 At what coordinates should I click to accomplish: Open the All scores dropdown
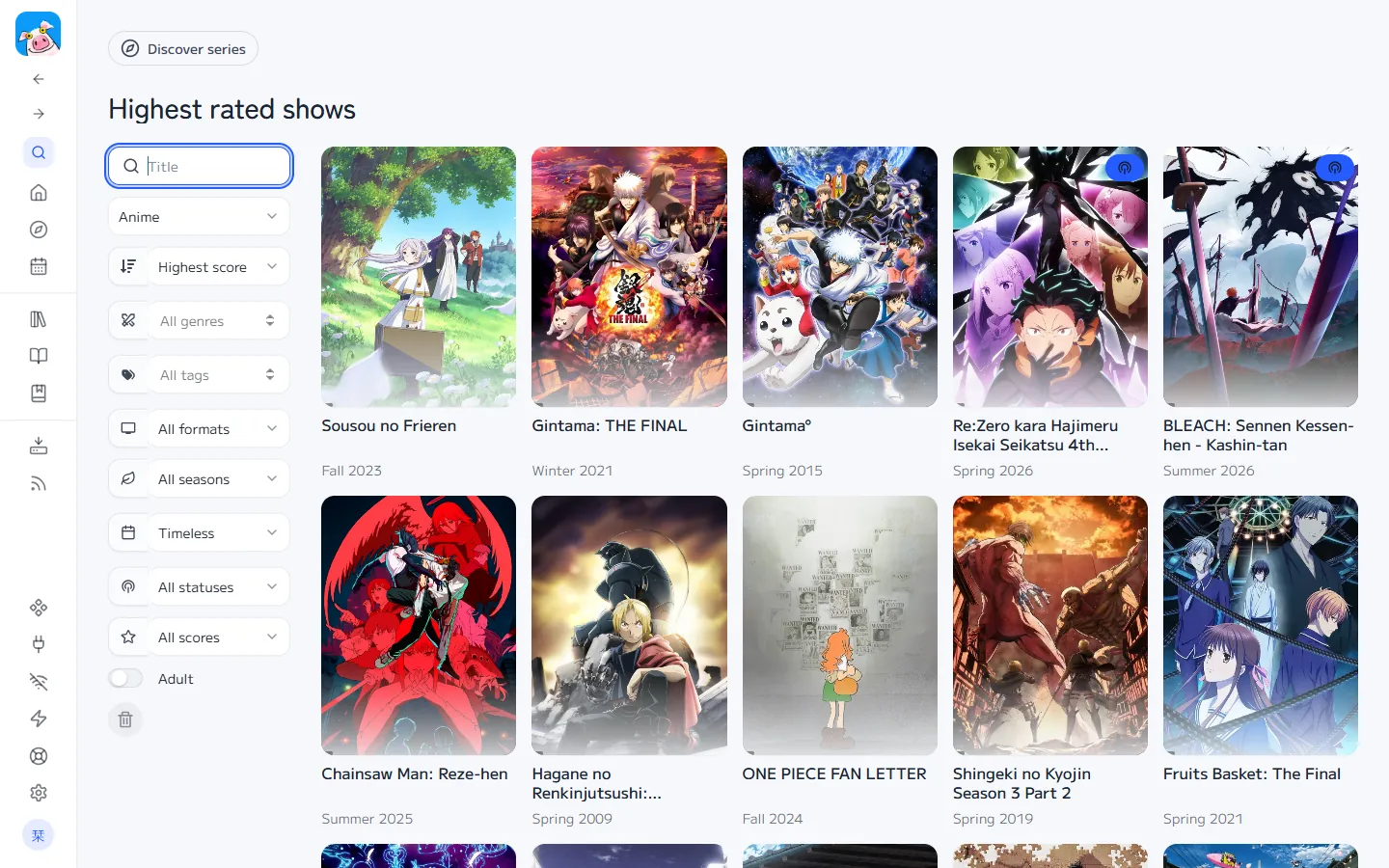click(219, 637)
